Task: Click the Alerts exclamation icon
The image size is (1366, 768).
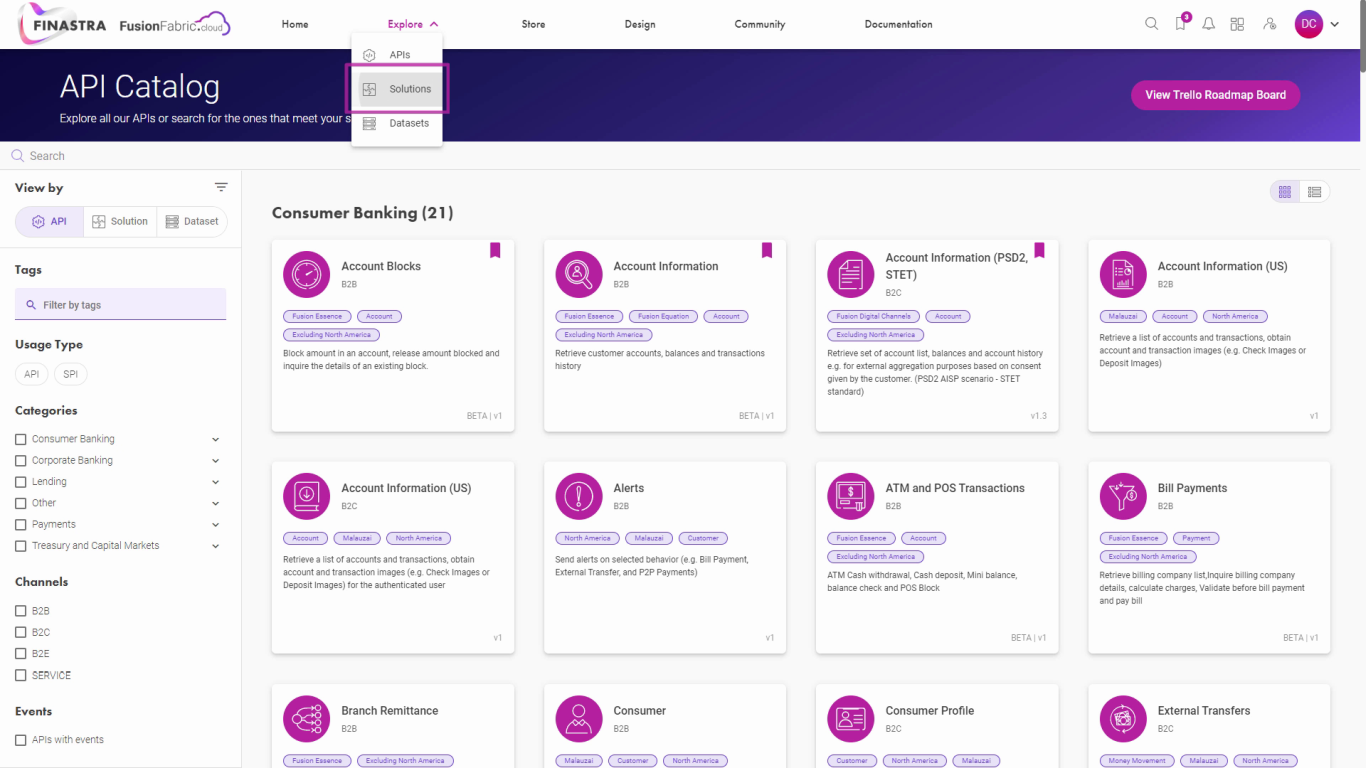Action: click(x=579, y=496)
